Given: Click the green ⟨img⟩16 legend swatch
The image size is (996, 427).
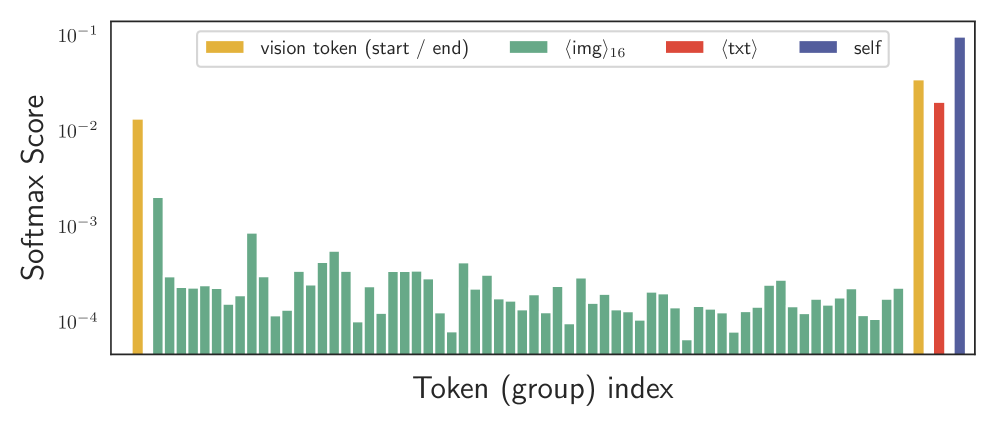Looking at the screenshot, I should 529,48.
